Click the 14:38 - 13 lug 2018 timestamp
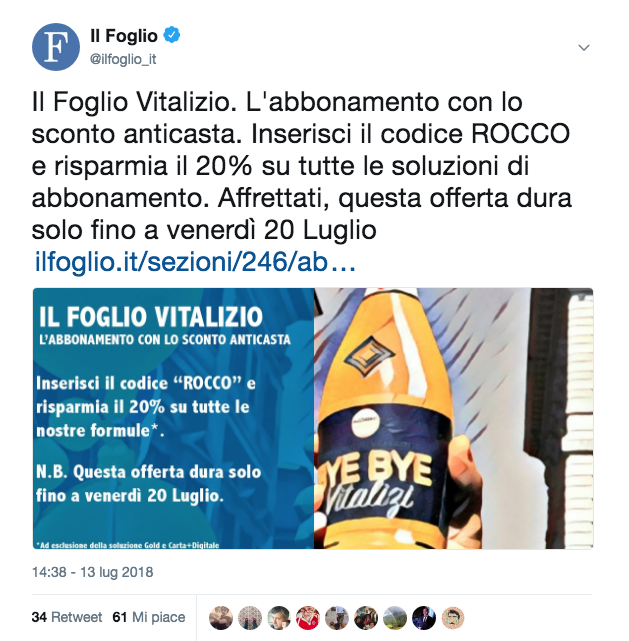The image size is (629, 641). click(93, 572)
